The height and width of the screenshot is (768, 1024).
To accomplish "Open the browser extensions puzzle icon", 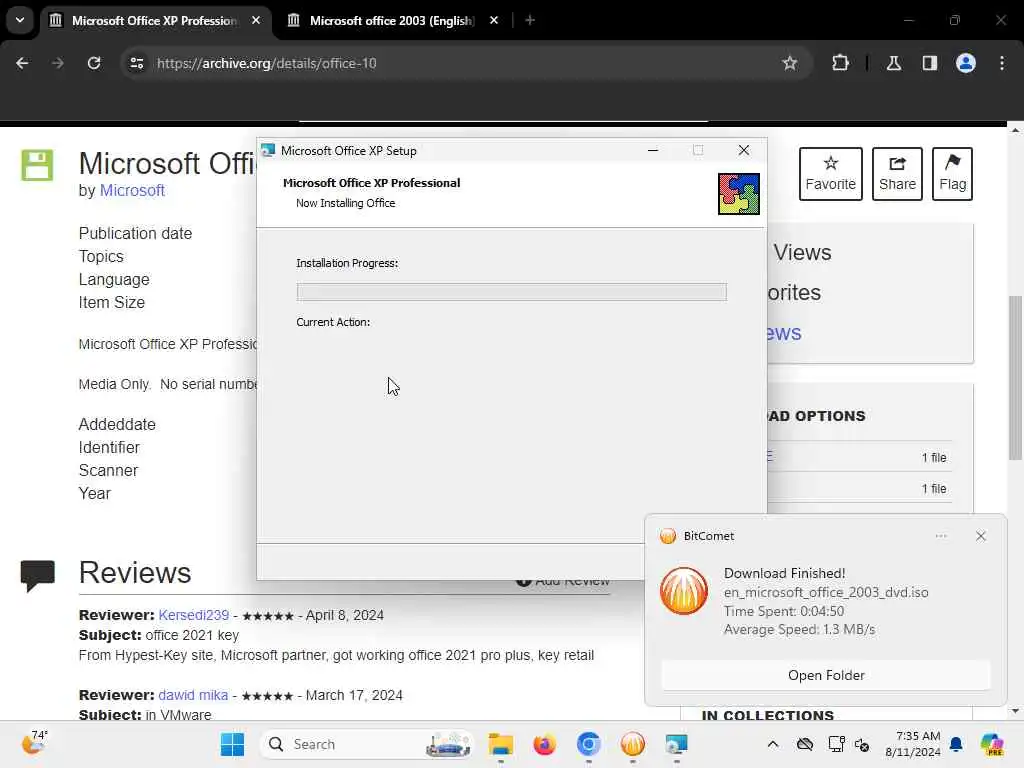I will [840, 63].
